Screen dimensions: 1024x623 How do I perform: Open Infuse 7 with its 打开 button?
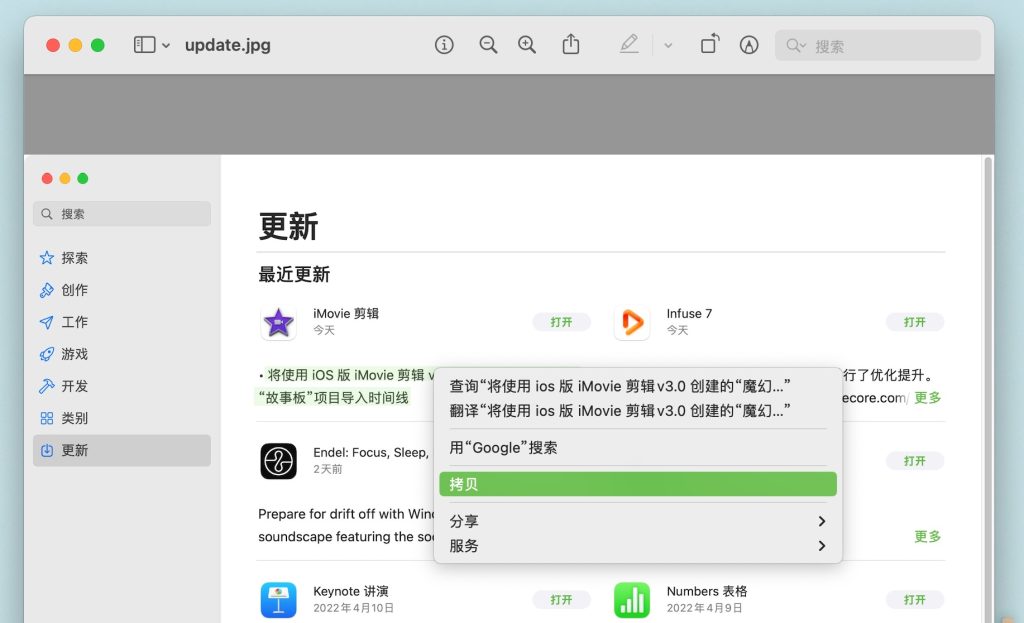(x=914, y=322)
